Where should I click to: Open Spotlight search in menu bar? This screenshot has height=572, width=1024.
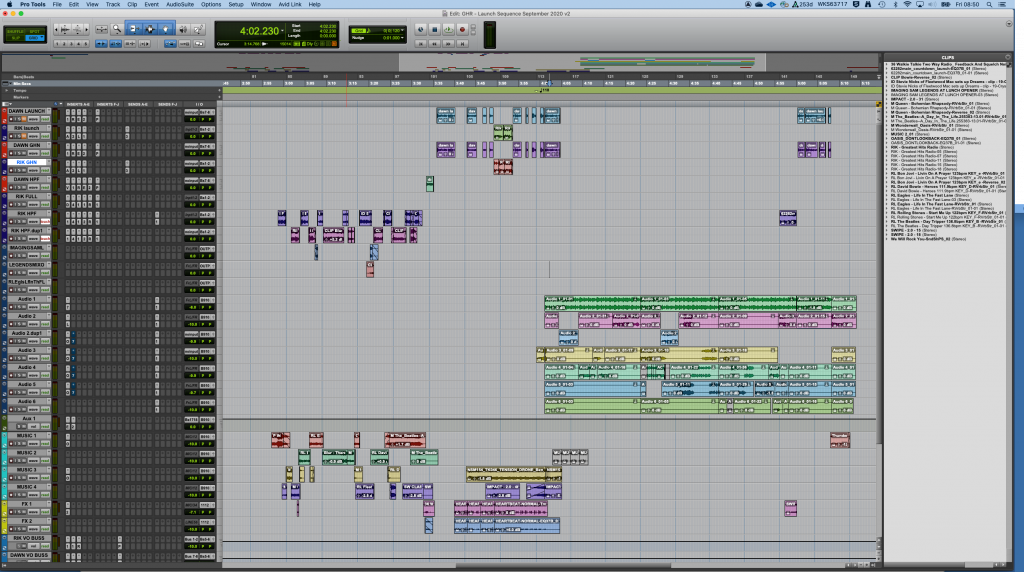coord(989,4)
